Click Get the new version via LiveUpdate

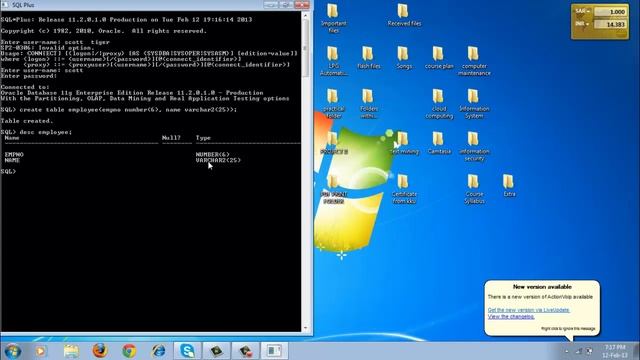[x=529, y=310]
